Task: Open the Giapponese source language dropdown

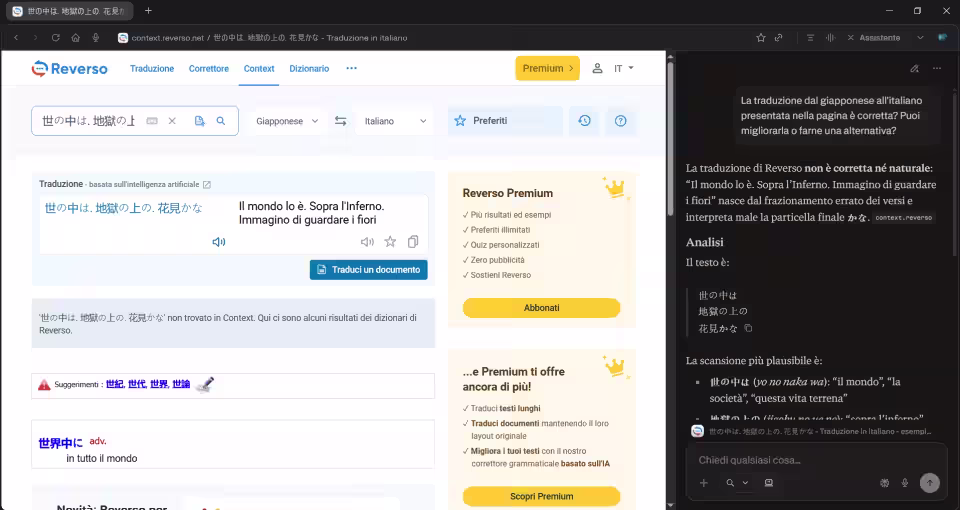Action: [287, 121]
